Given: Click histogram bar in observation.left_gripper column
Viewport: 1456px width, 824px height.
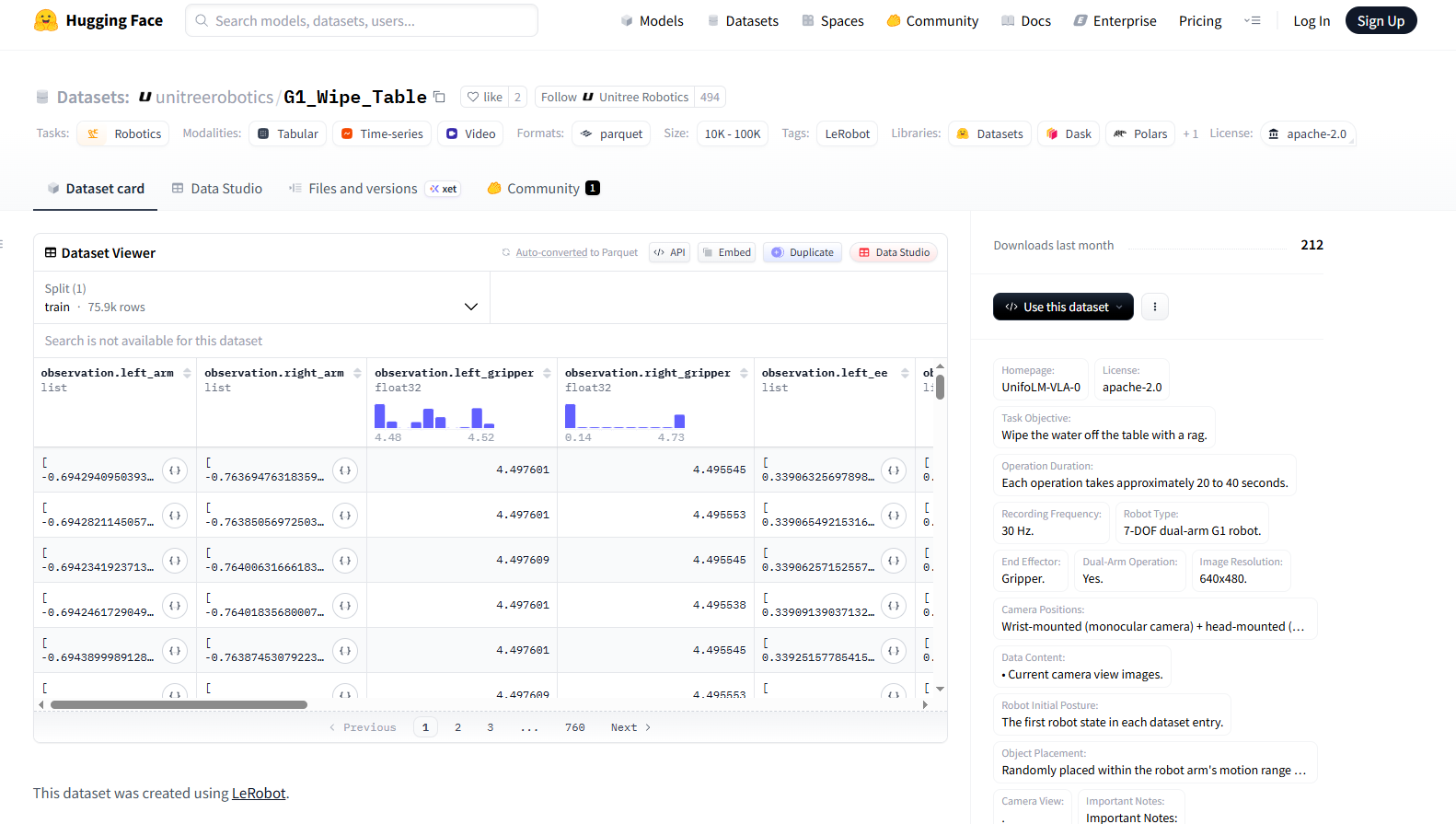Looking at the screenshot, I should [x=380, y=416].
